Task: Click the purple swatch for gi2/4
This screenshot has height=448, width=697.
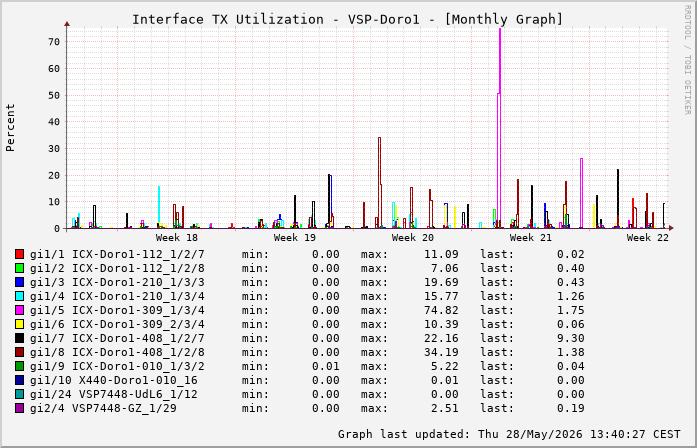Action: click(20, 408)
